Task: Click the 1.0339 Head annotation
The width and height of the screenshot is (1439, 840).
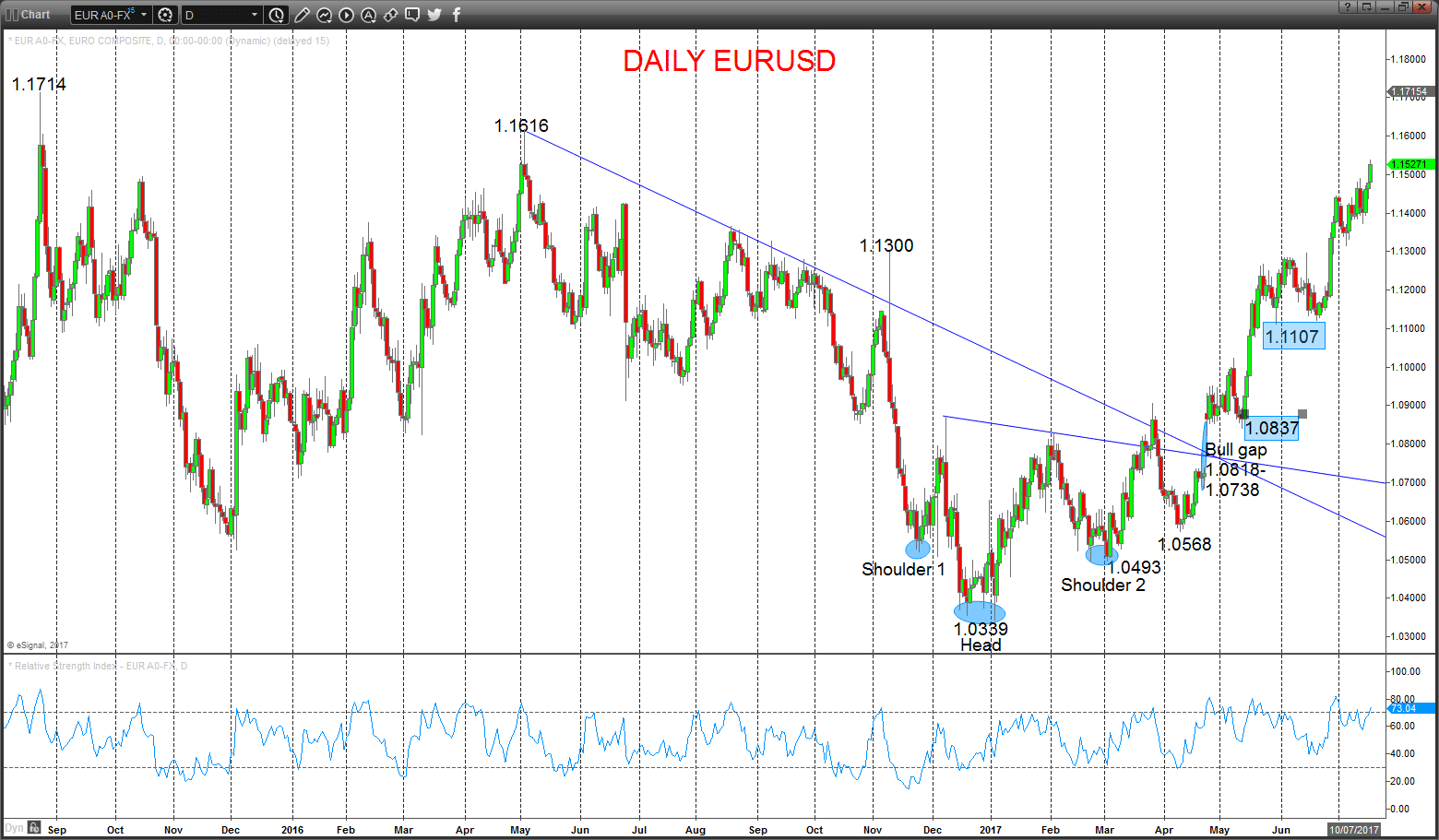Action: pos(981,636)
